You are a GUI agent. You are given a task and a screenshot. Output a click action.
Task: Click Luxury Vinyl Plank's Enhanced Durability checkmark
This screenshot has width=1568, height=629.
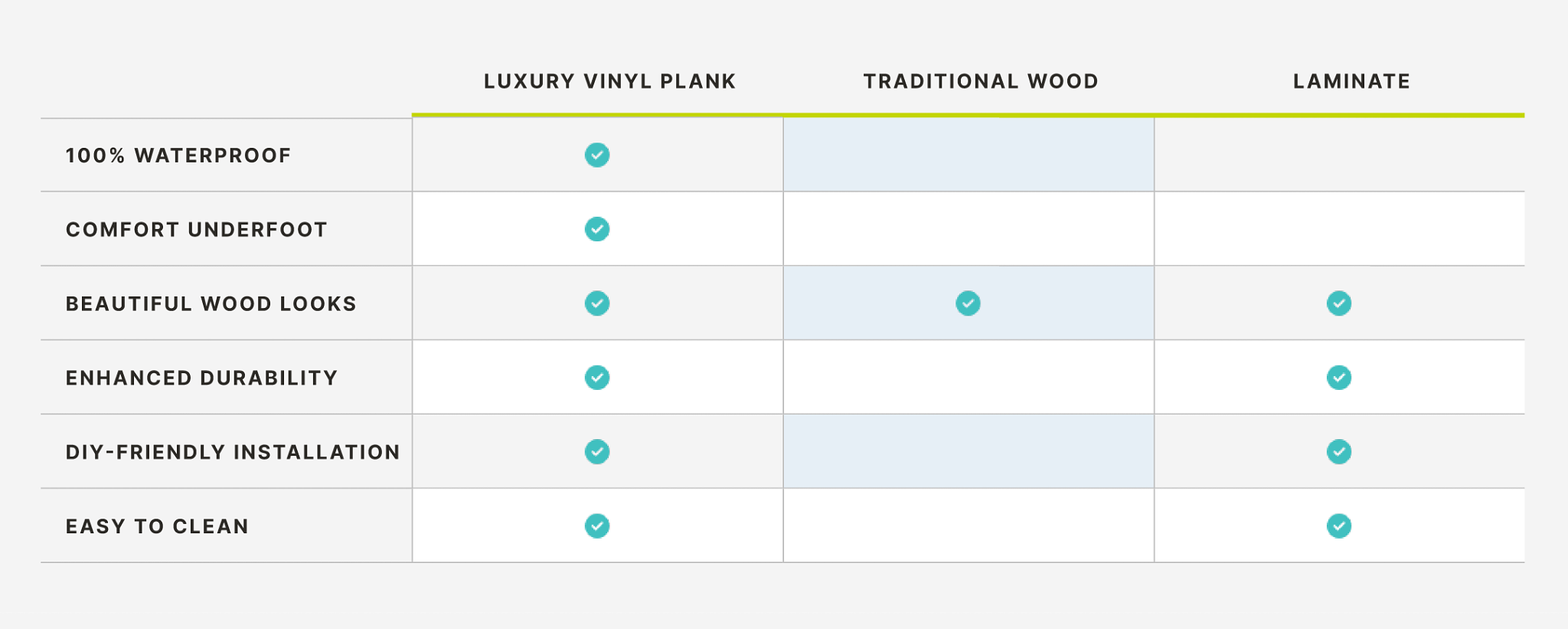pyautogui.click(x=597, y=378)
